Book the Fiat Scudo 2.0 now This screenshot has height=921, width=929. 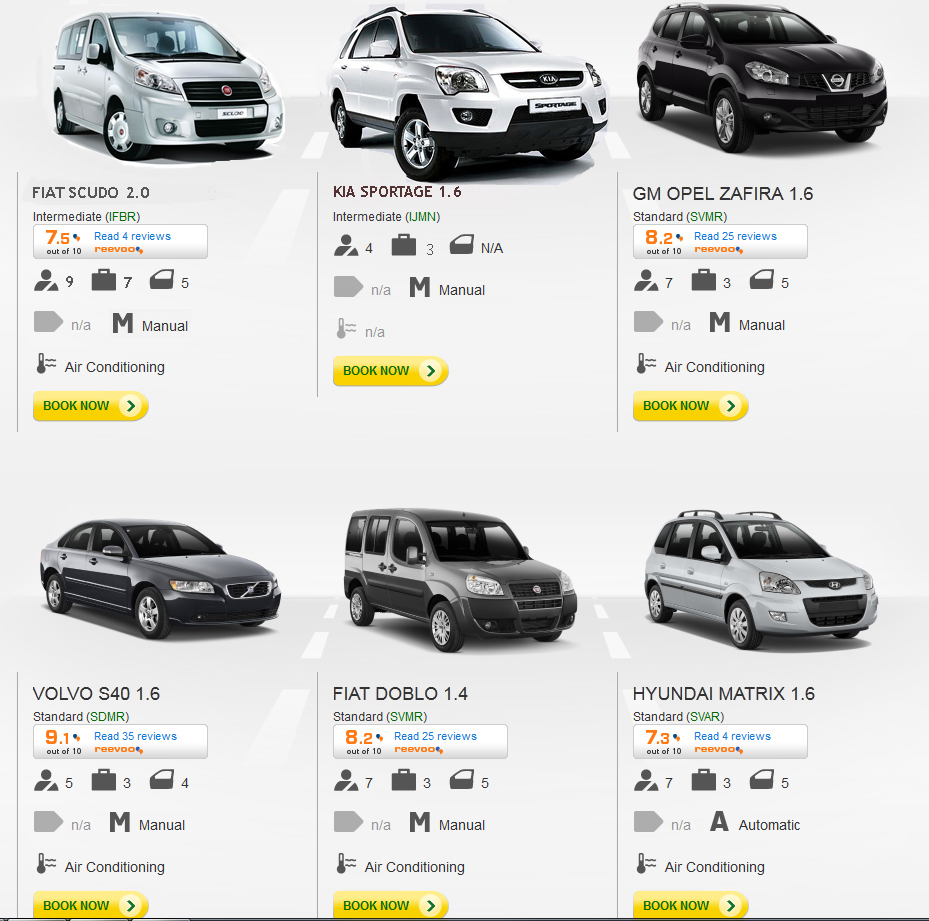(91, 406)
